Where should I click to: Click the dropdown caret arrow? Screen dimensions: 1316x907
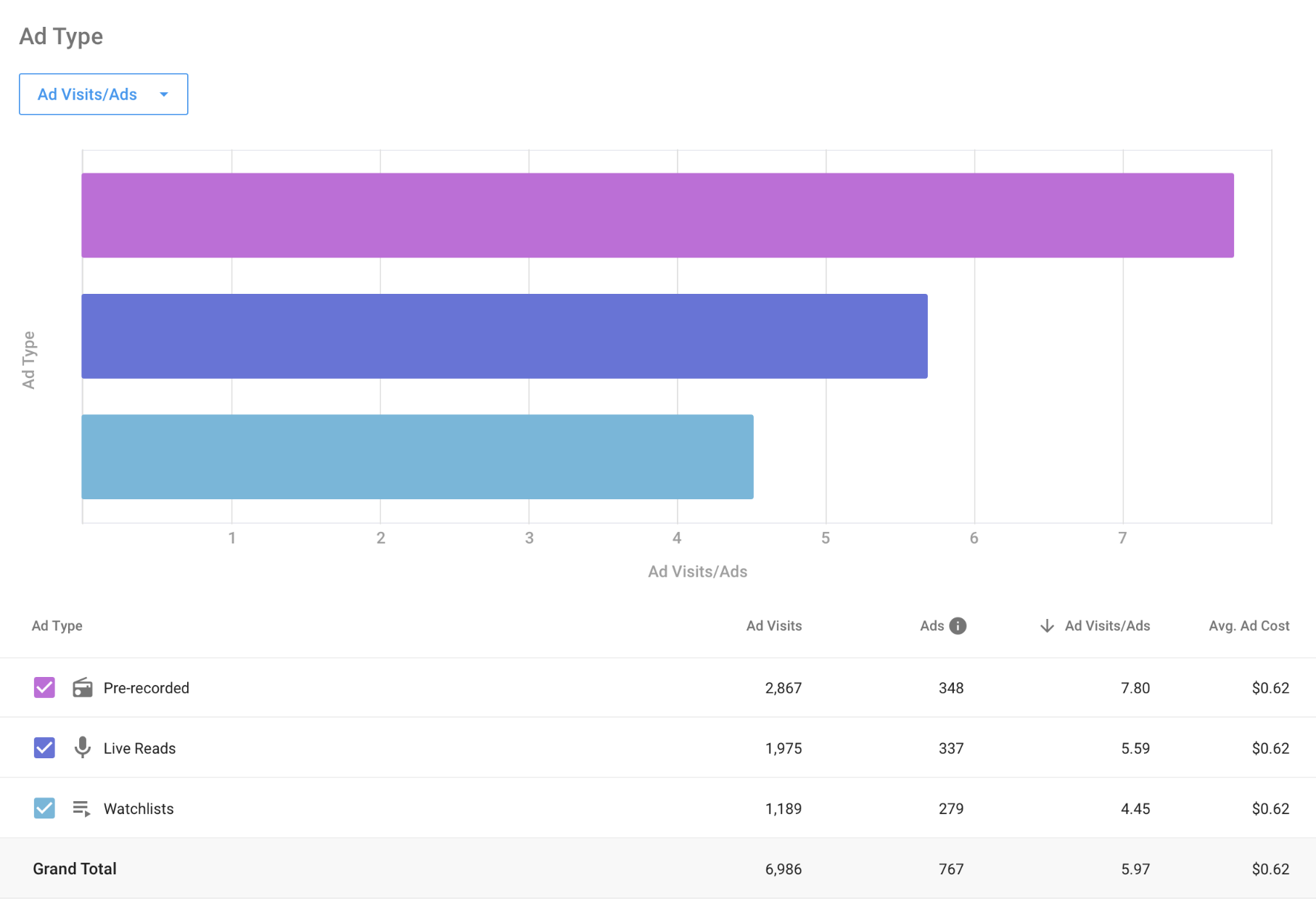(164, 94)
